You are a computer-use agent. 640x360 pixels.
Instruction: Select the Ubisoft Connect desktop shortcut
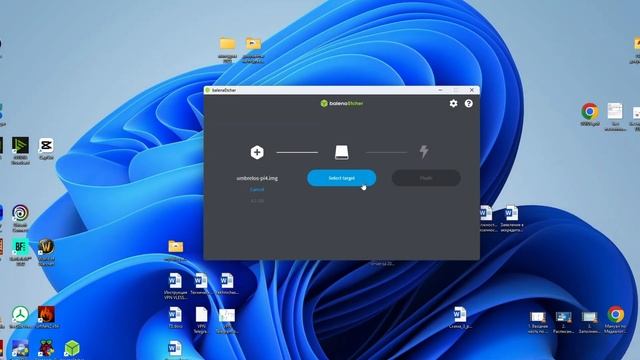point(20,218)
